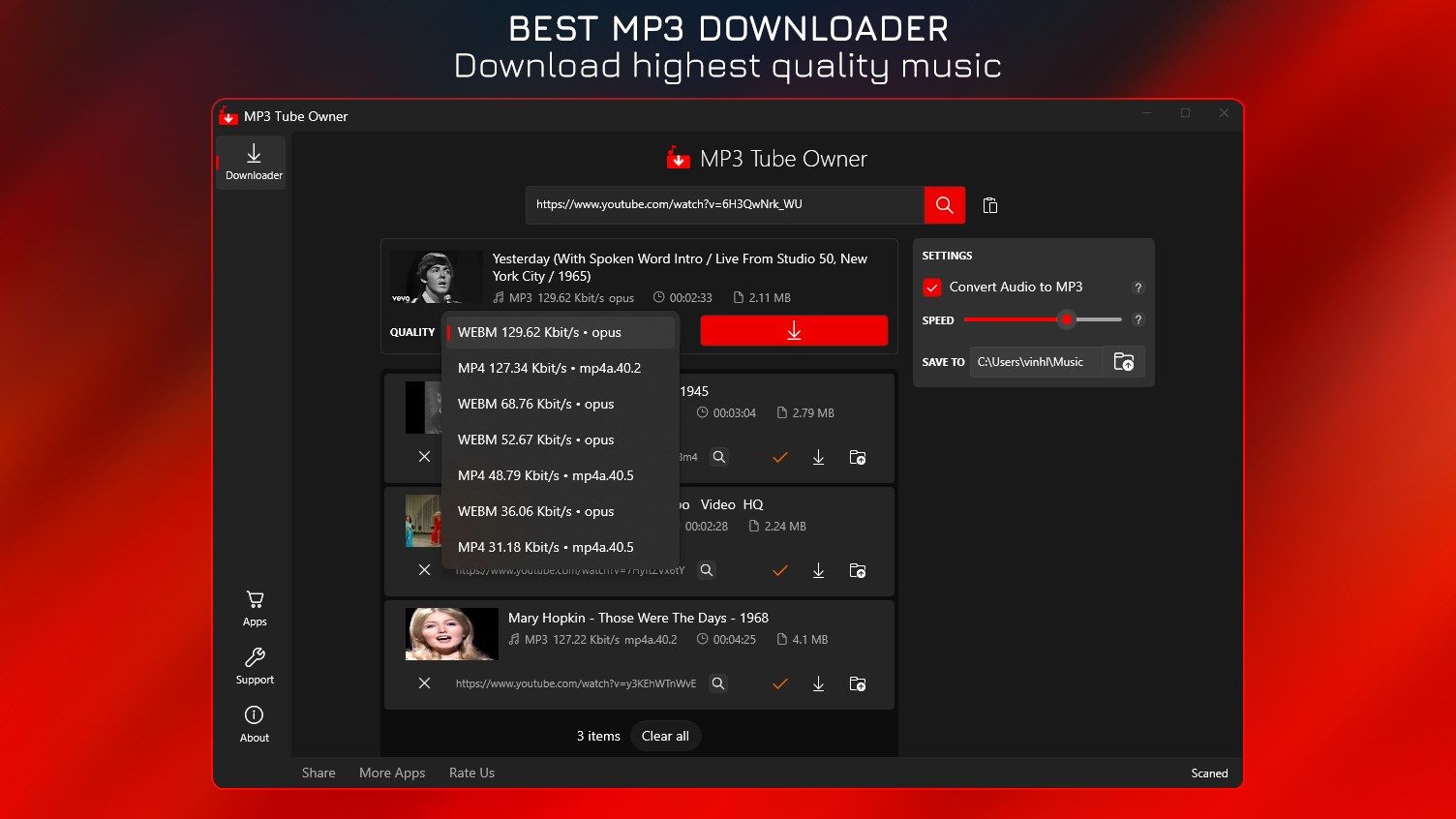Remove the 1945 item from list

point(424,457)
